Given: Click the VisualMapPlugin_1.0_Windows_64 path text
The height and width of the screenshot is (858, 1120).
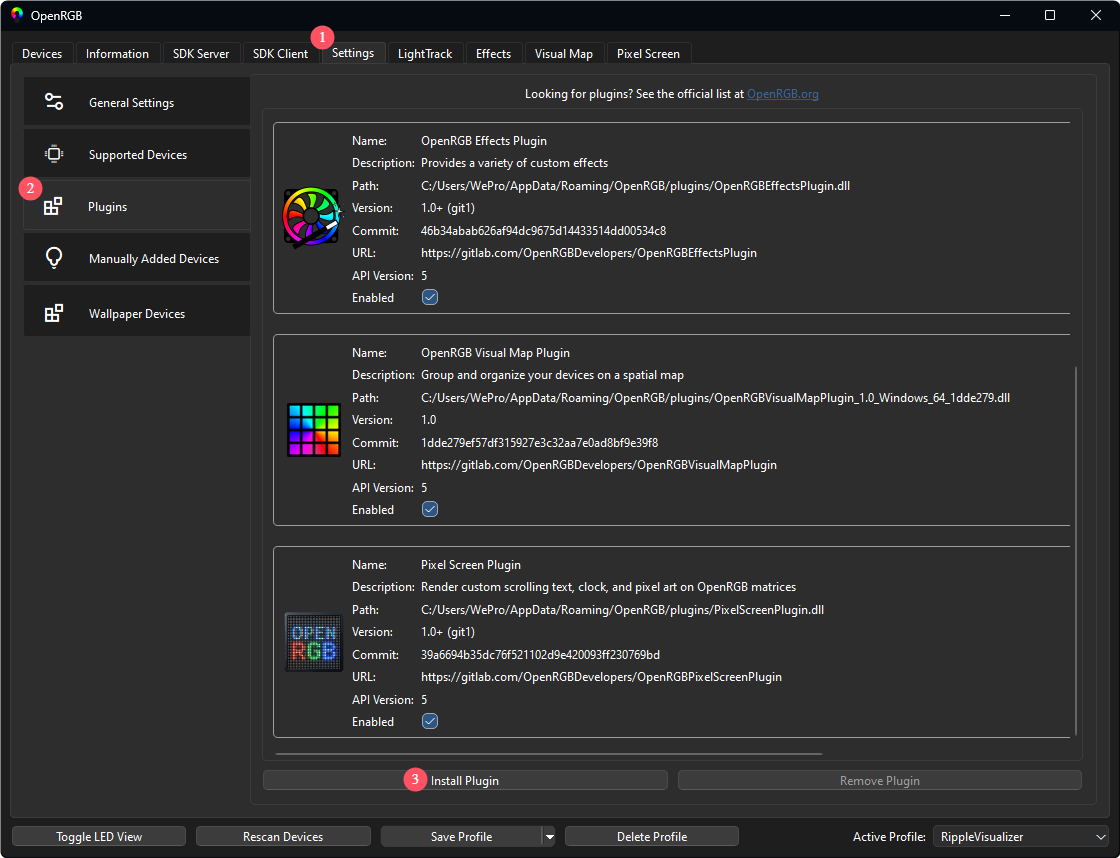Looking at the screenshot, I should pyautogui.click(x=715, y=398).
